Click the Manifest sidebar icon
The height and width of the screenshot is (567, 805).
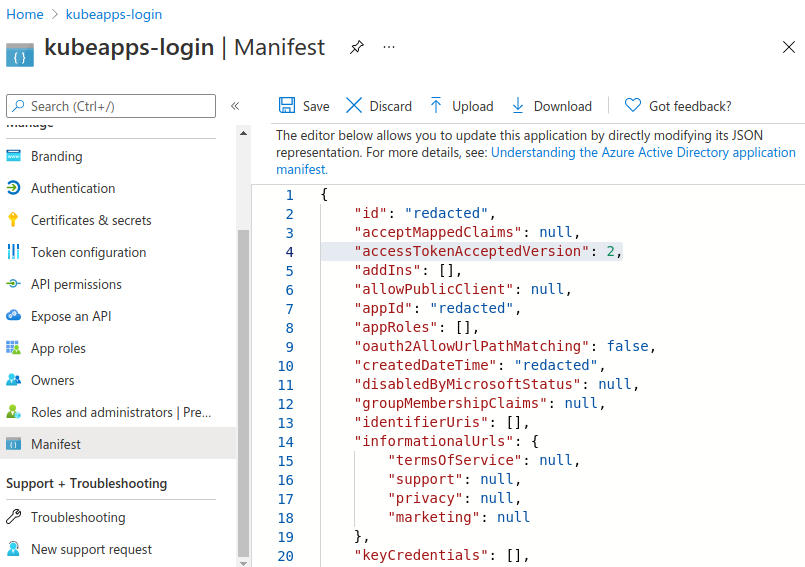(x=14, y=444)
